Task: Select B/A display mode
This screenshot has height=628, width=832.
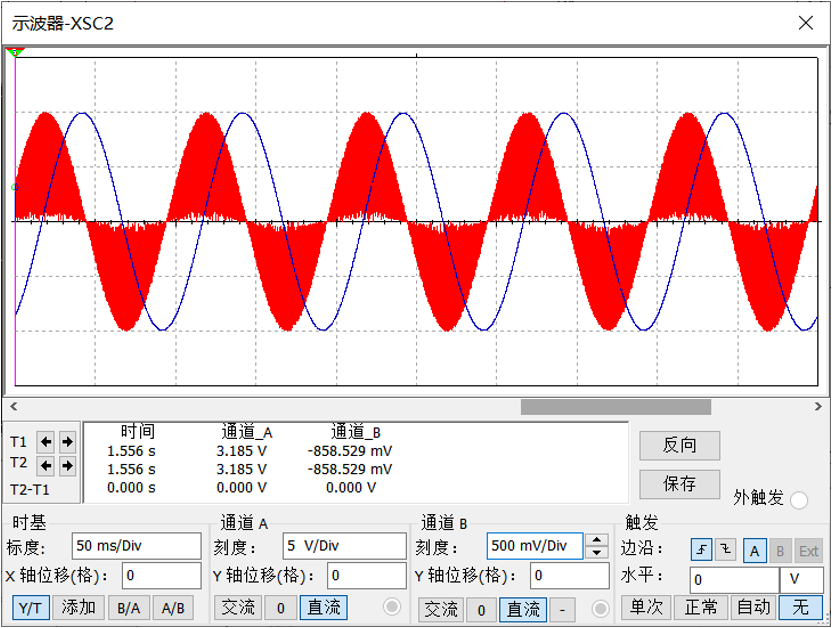Action: tap(129, 608)
